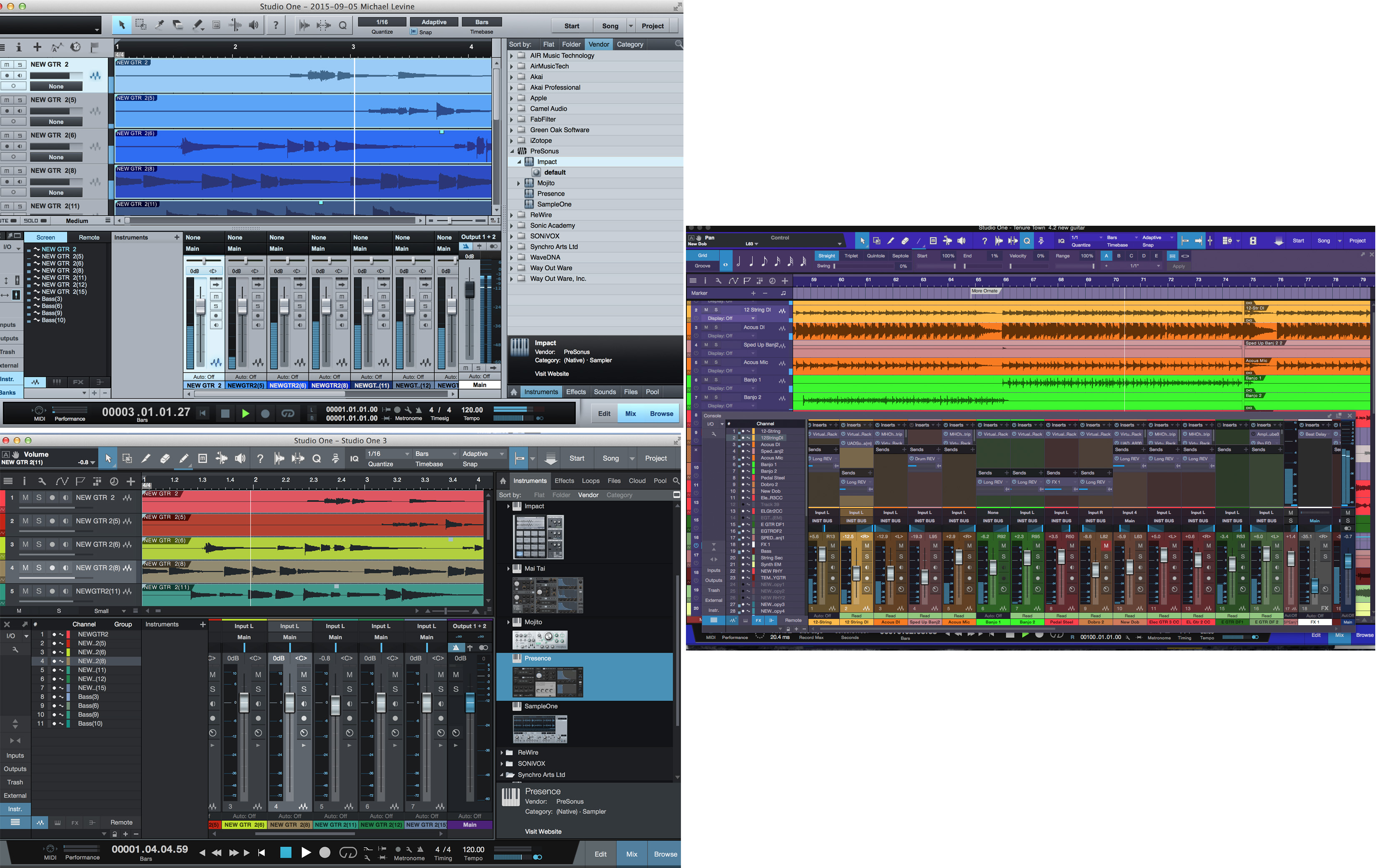Image resolution: width=1384 pixels, height=868 pixels.
Task: Select the Eraser tool in Studio One 3
Action: 165,459
